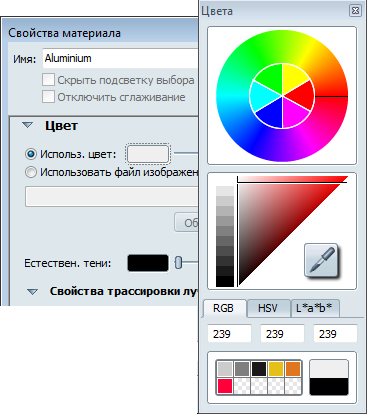Switch to the L*a*b* tab
Viewport: 367px width, 414px height.
[314, 308]
